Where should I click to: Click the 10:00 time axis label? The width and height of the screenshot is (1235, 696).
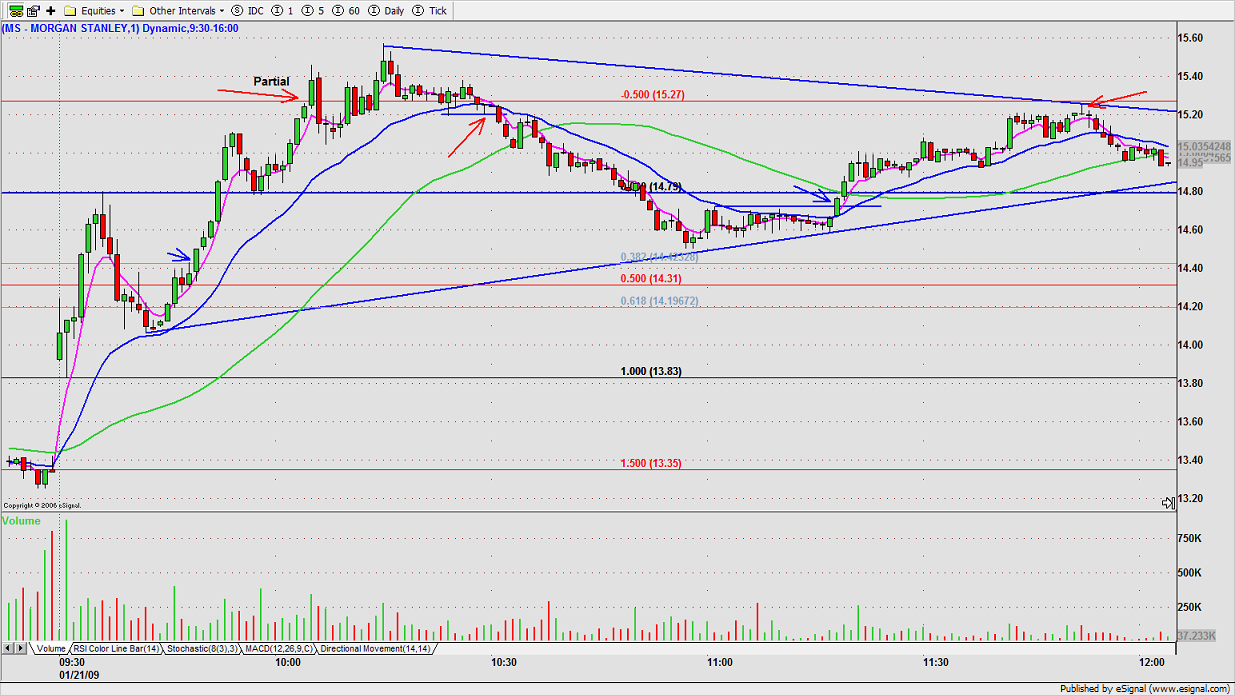[x=288, y=662]
